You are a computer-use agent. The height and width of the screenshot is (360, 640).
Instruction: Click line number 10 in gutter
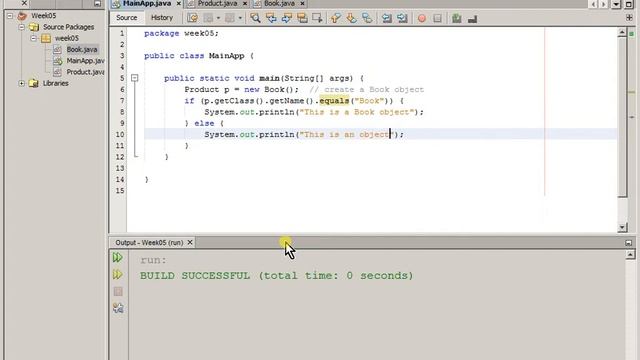[x=120, y=134]
